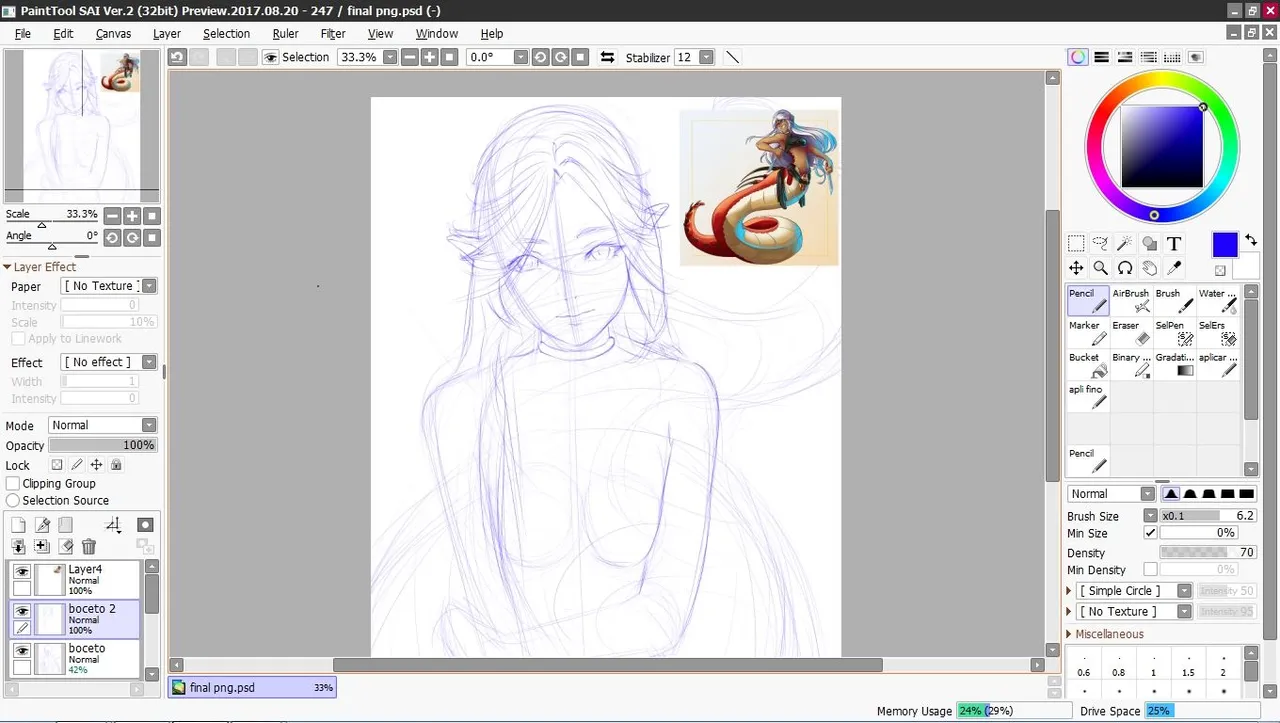Select the SelErs selection eraser tool

pos(1218,333)
